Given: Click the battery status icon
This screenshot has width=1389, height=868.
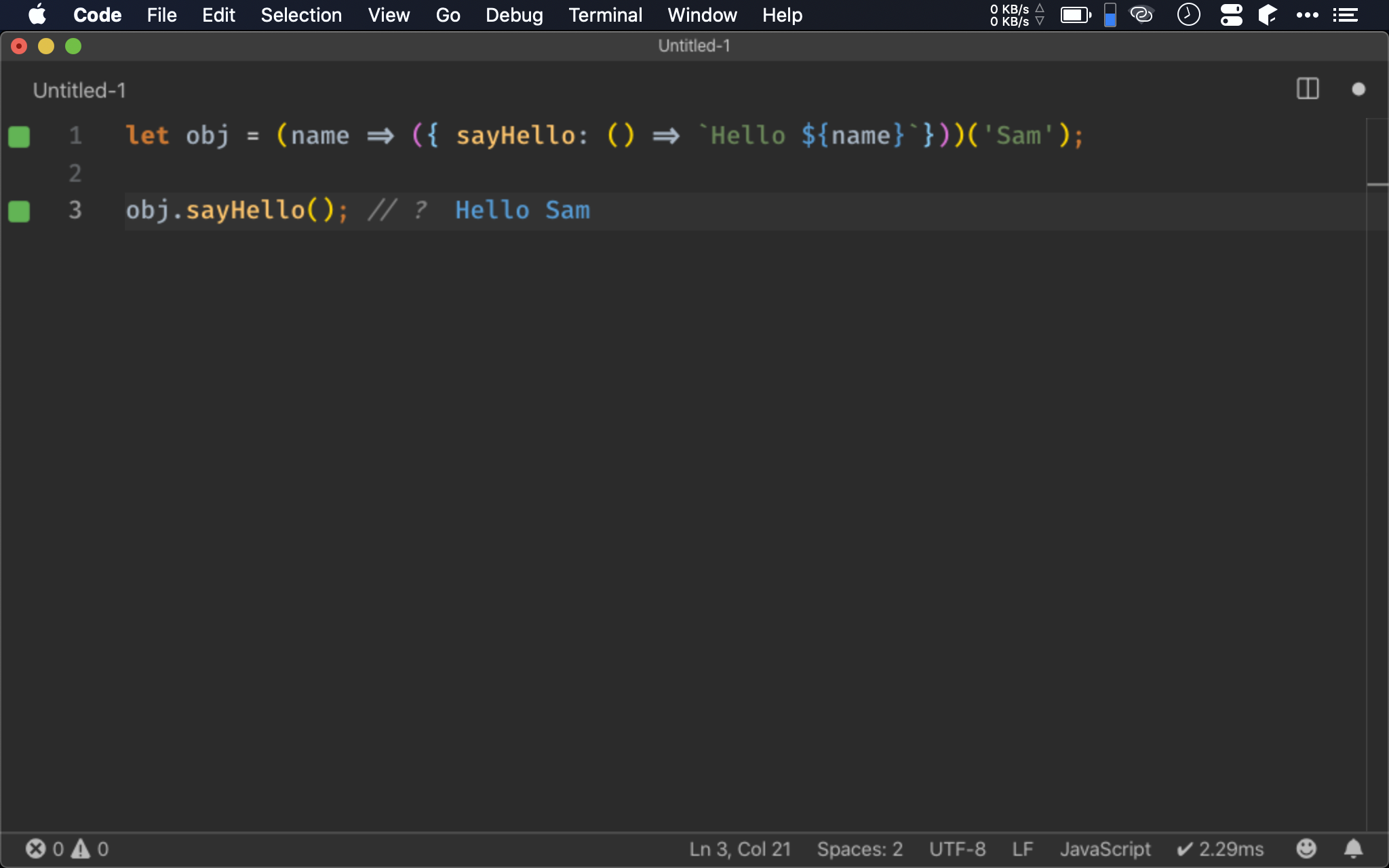Looking at the screenshot, I should click(1076, 14).
